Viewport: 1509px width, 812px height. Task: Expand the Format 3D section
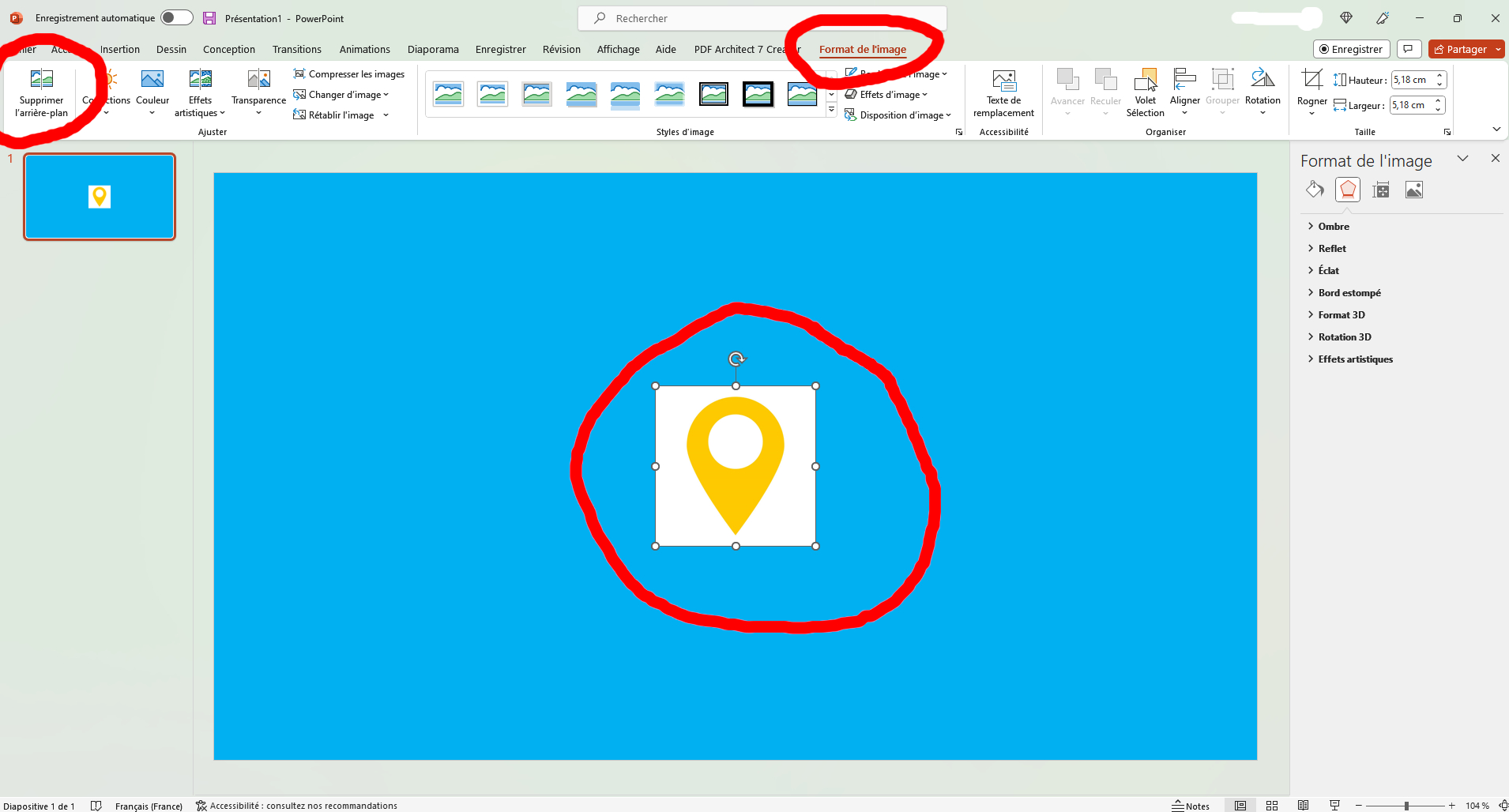tap(1341, 314)
